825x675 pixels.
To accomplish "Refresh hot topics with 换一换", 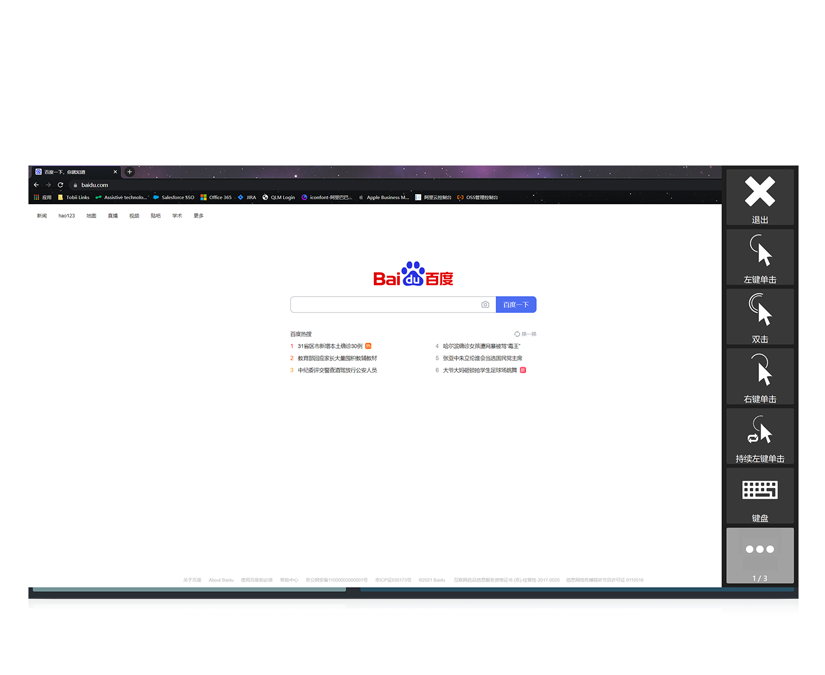I will click(526, 334).
